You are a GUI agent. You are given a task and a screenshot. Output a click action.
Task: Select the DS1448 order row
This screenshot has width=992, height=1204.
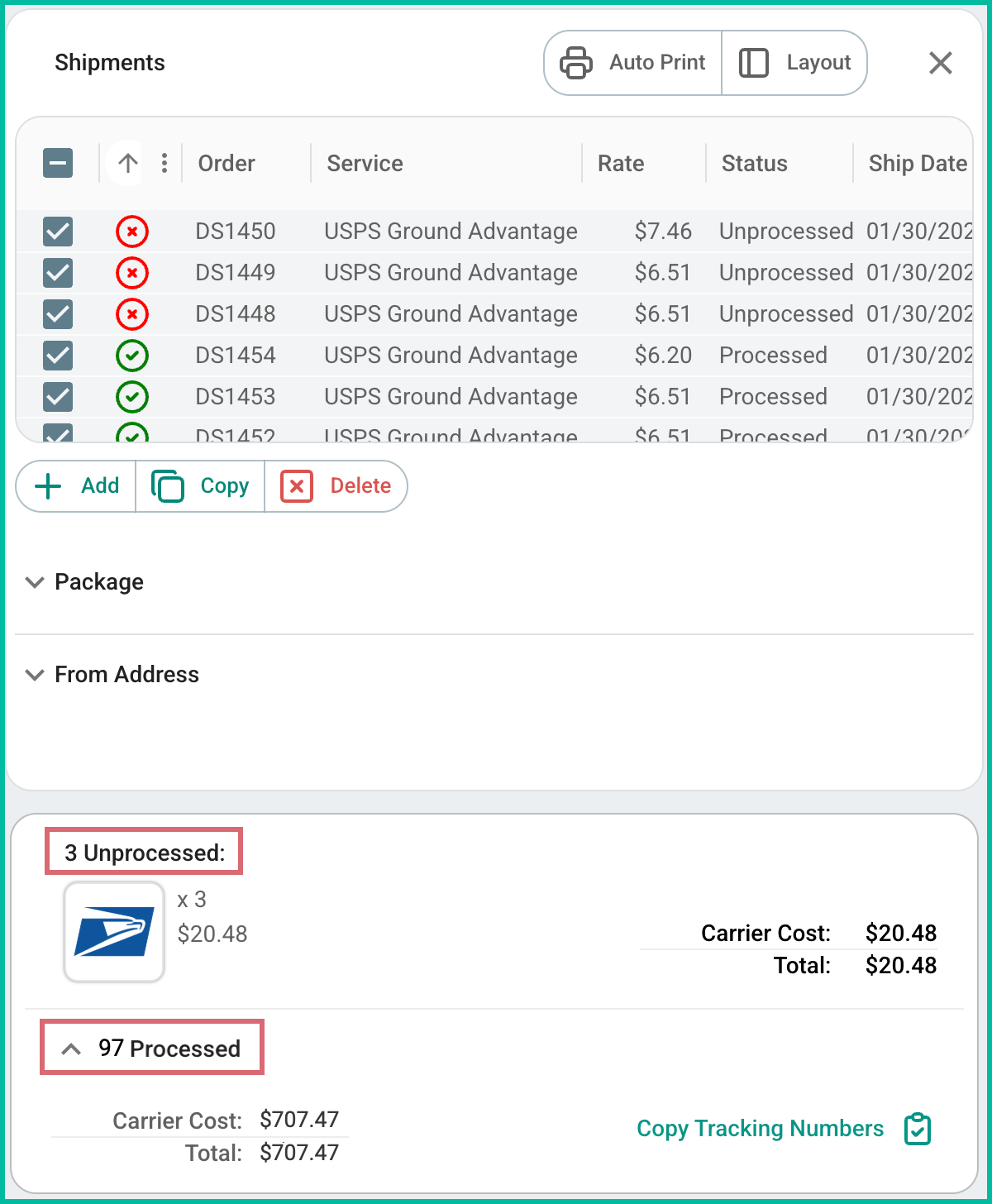tap(235, 314)
